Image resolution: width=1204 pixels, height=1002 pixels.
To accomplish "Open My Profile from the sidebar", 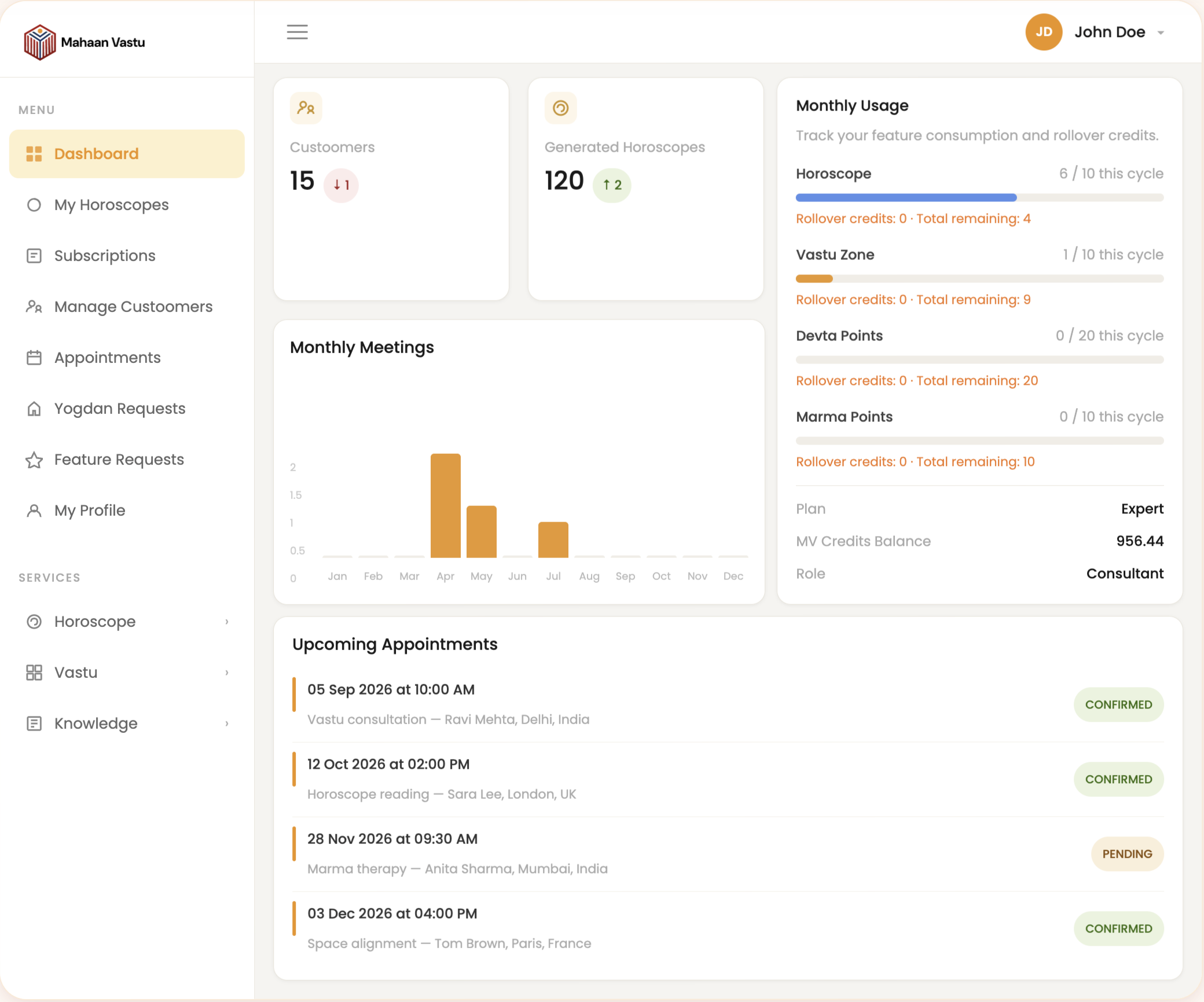I will pyautogui.click(x=127, y=511).
